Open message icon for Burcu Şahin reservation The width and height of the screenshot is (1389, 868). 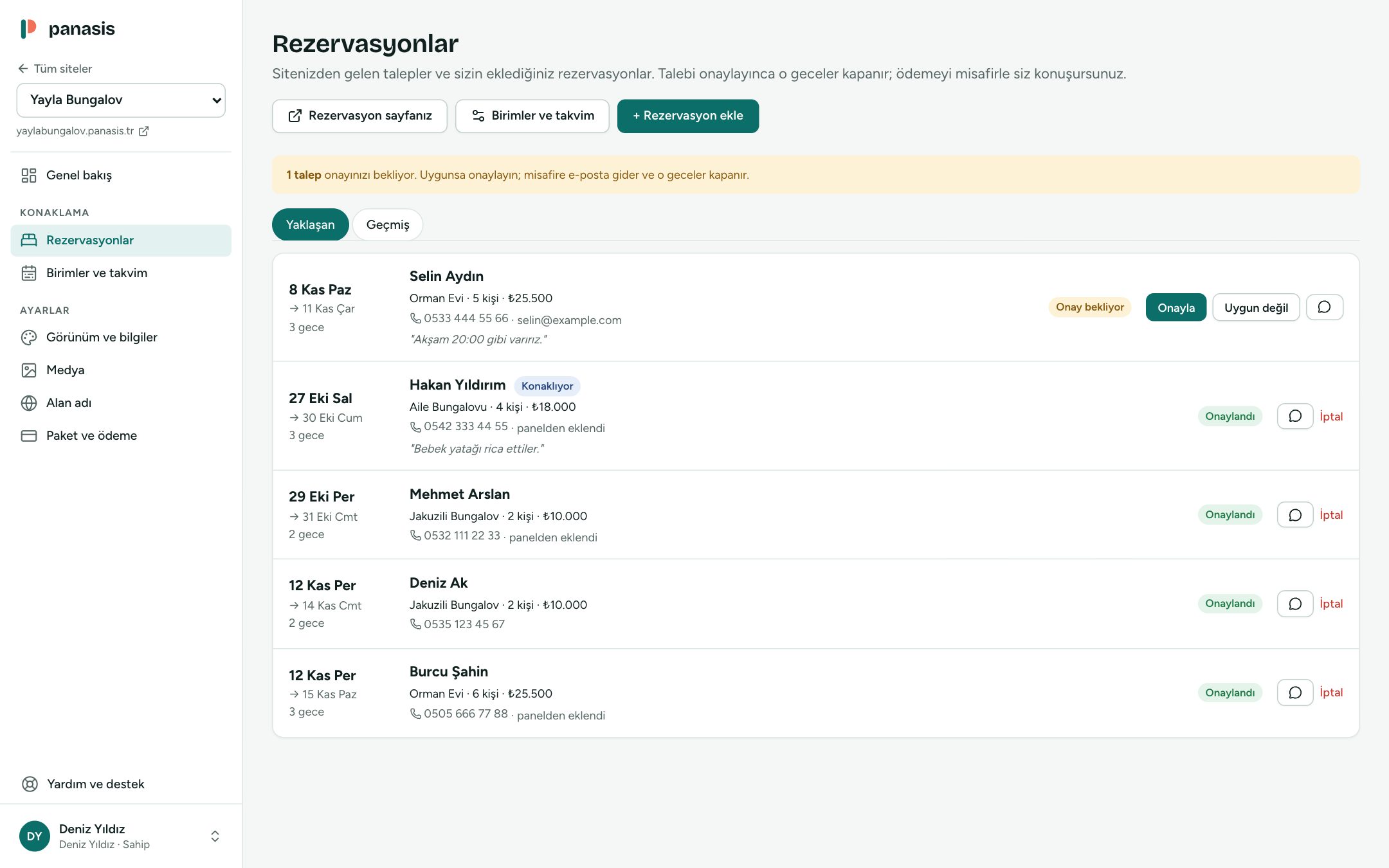coord(1294,692)
